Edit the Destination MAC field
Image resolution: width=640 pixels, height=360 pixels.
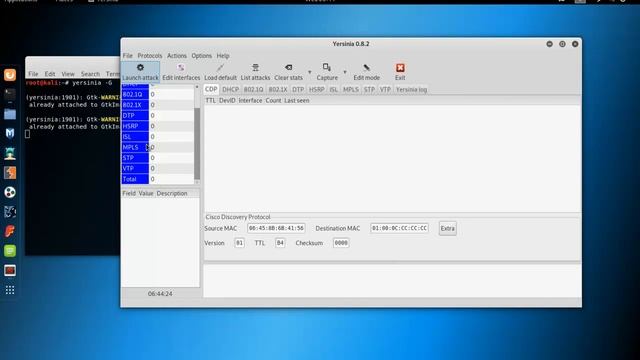pos(400,228)
